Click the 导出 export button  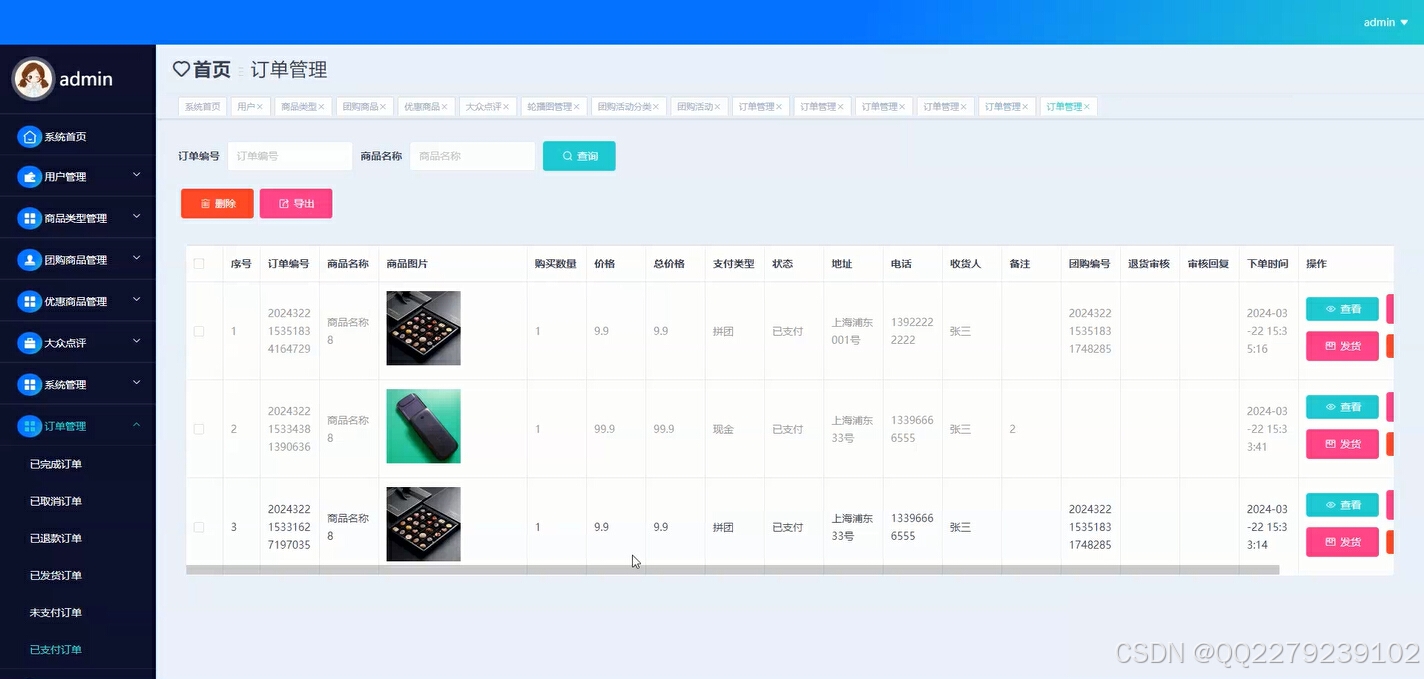coord(295,203)
